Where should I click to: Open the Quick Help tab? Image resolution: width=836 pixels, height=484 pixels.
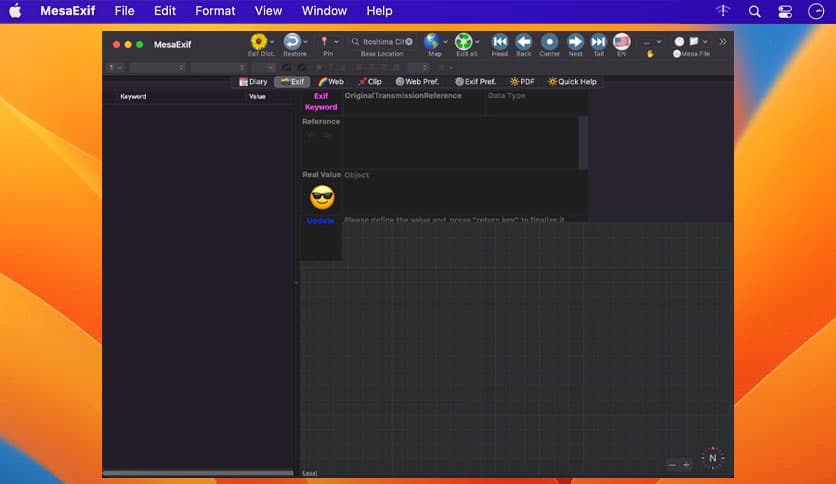(x=572, y=82)
